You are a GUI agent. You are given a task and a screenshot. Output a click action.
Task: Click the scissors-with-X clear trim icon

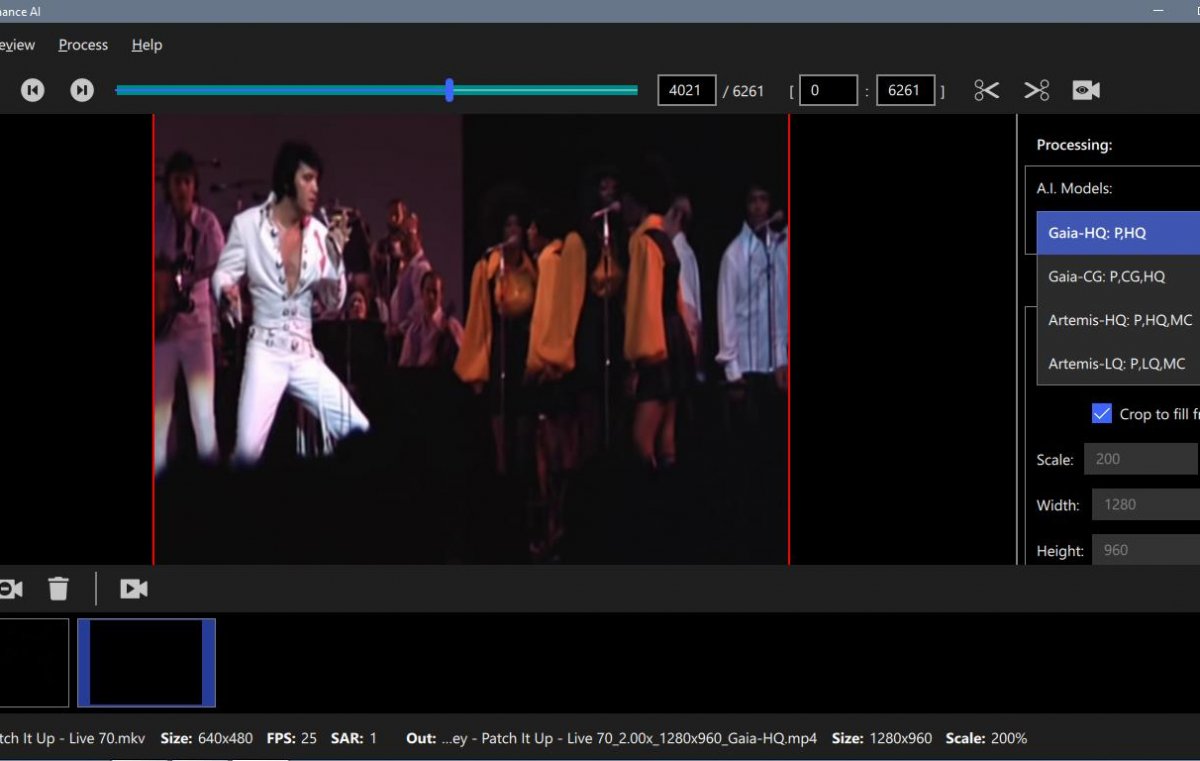tap(1036, 90)
